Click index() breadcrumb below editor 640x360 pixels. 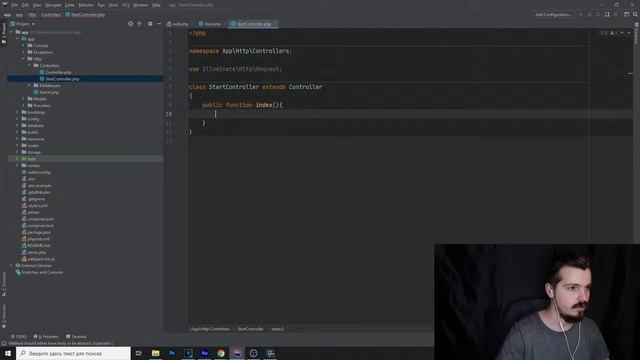click(x=278, y=329)
